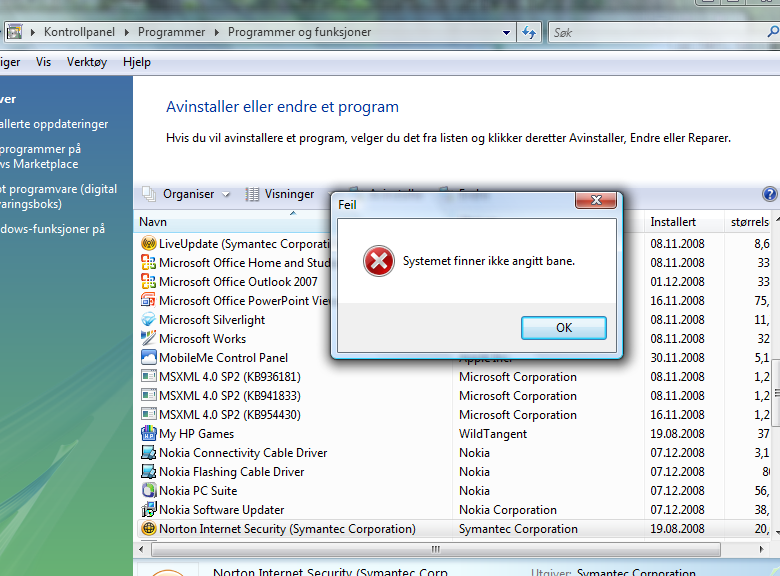Open the address bar history dropdown arrow
Viewport: 780px width, 576px height.
pyautogui.click(x=506, y=33)
